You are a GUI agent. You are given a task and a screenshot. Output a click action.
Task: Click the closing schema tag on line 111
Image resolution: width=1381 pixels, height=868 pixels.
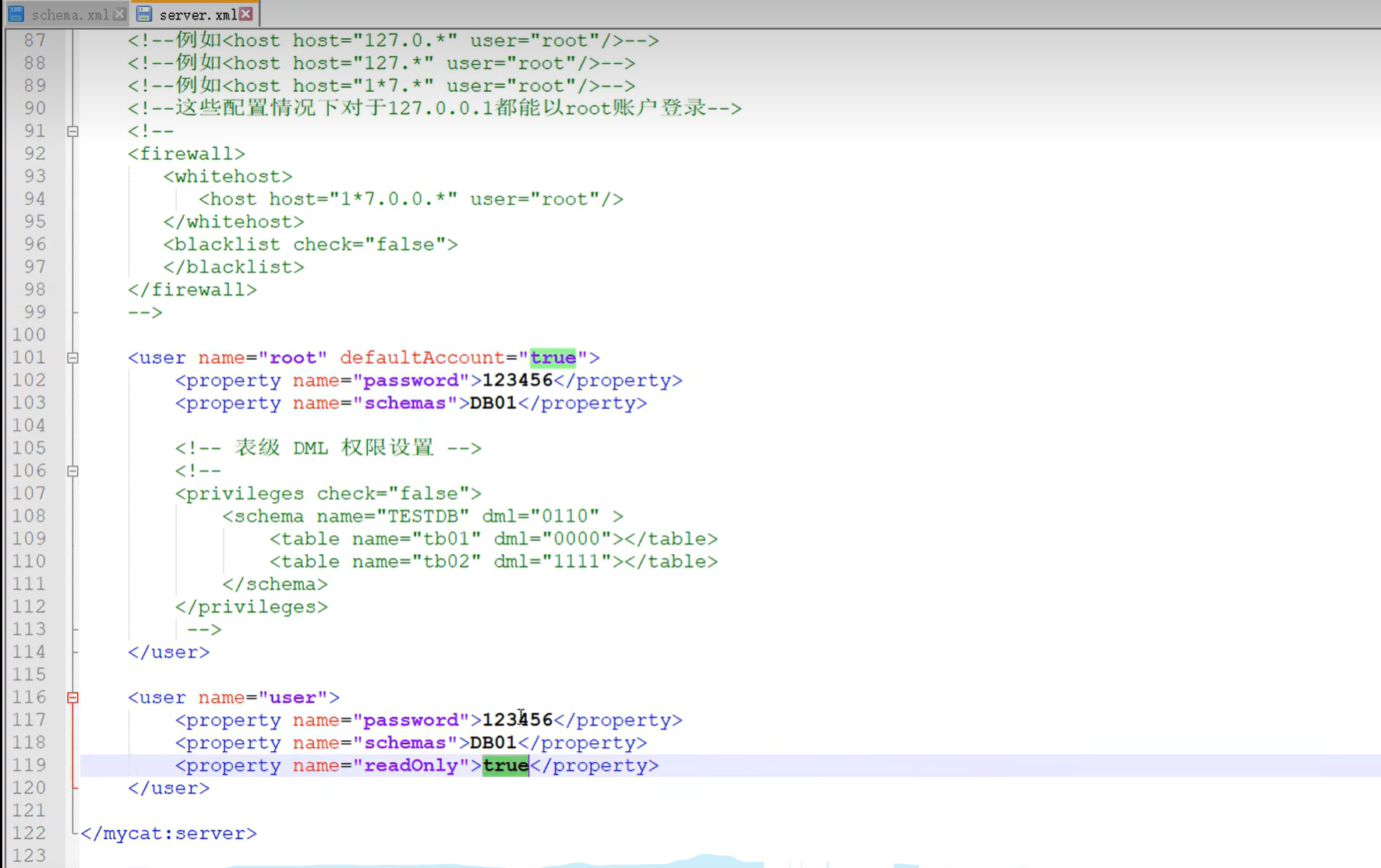click(x=275, y=584)
